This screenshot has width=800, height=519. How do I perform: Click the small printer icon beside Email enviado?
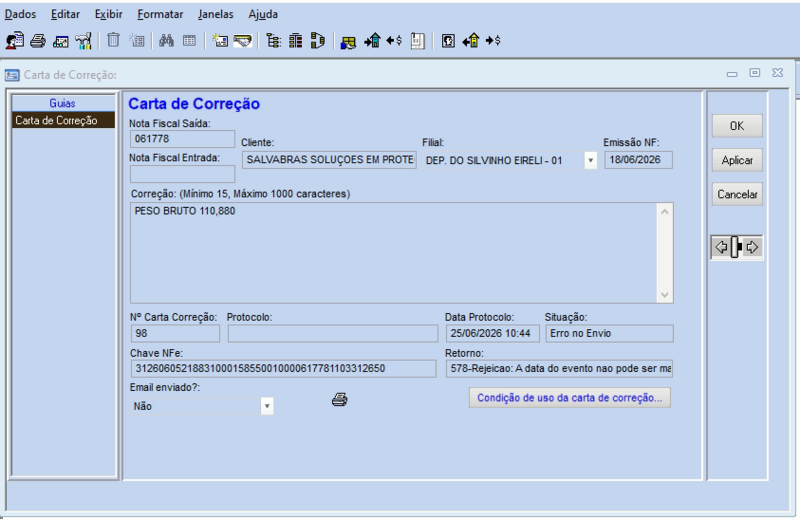(340, 400)
